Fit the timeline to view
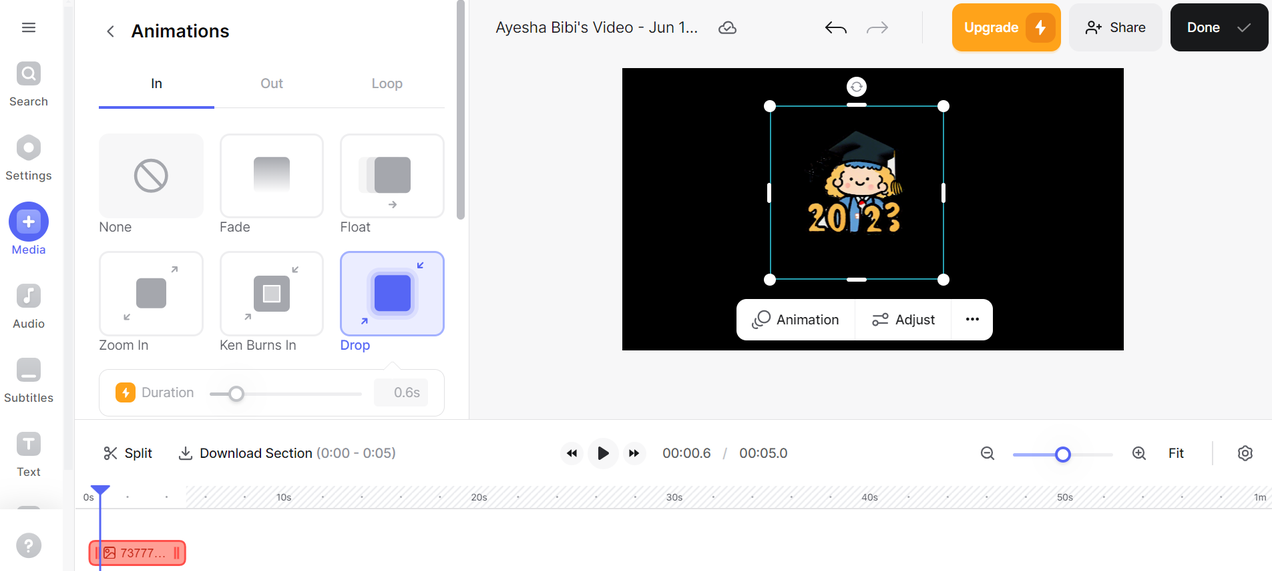This screenshot has width=1272, height=571. point(1176,453)
